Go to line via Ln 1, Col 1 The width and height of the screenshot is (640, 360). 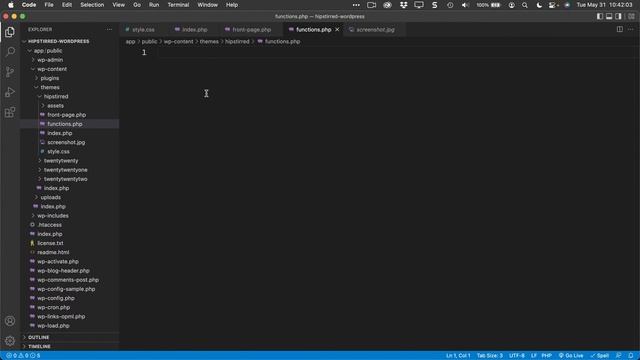coord(458,356)
